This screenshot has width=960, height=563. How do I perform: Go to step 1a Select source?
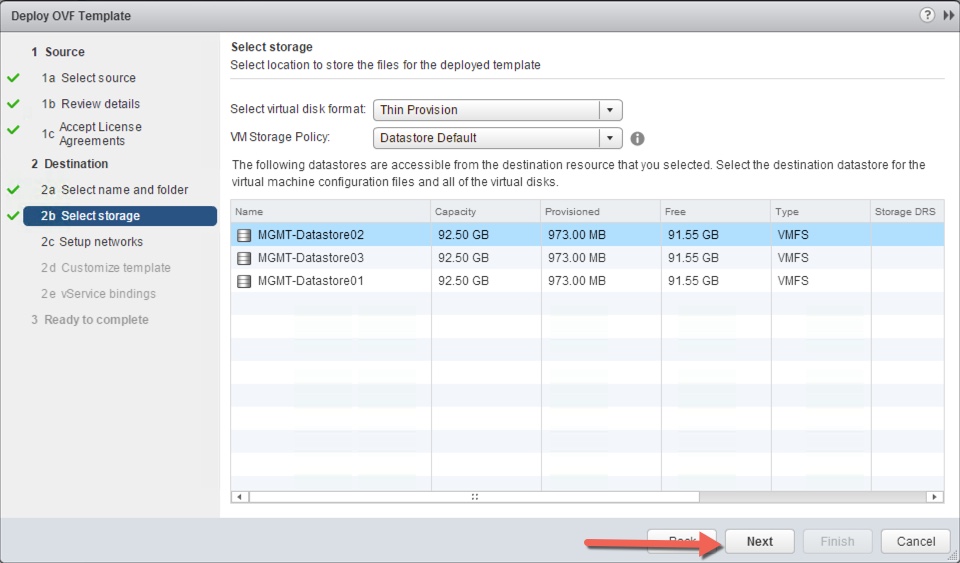point(98,78)
